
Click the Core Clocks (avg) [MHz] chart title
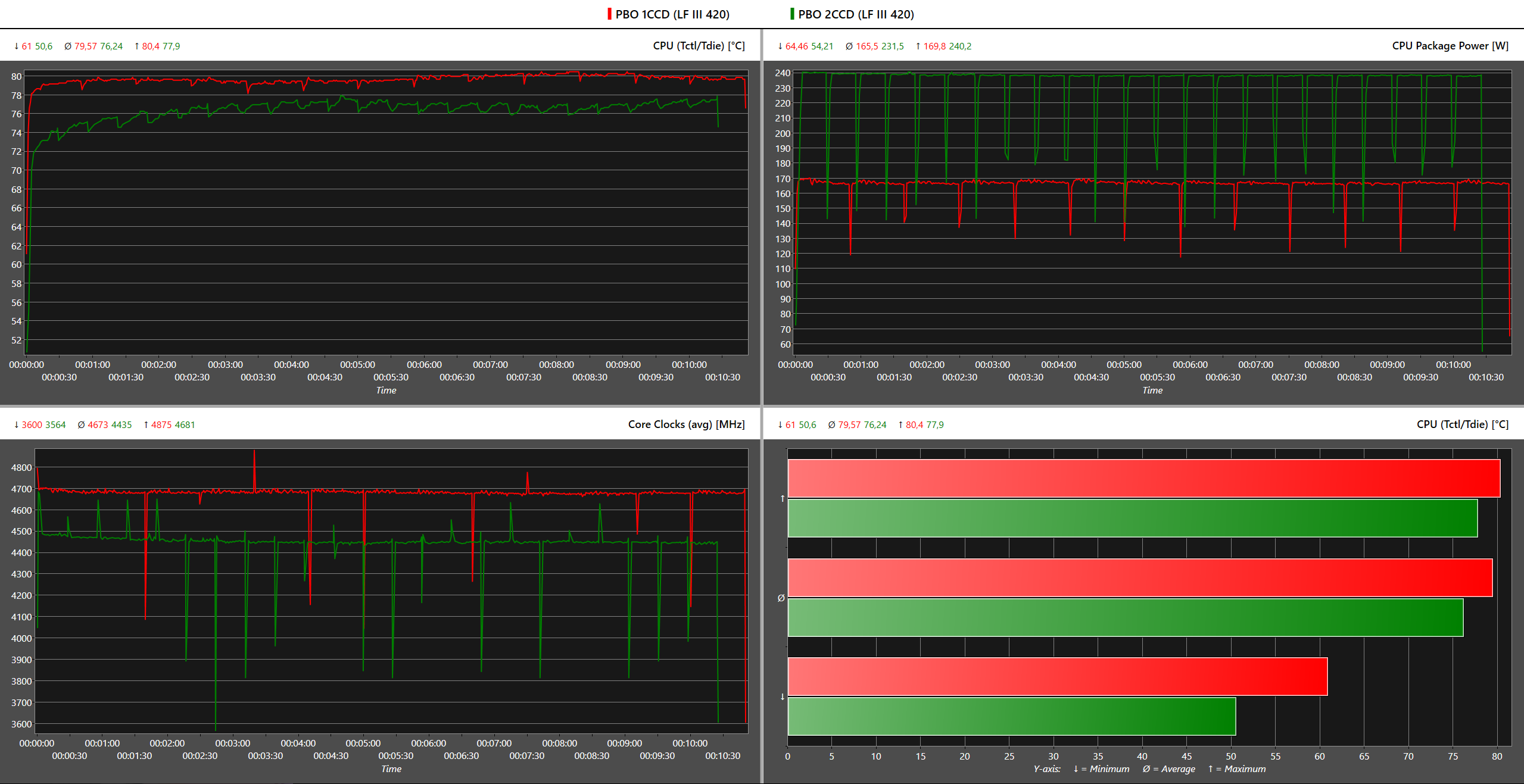[686, 424]
